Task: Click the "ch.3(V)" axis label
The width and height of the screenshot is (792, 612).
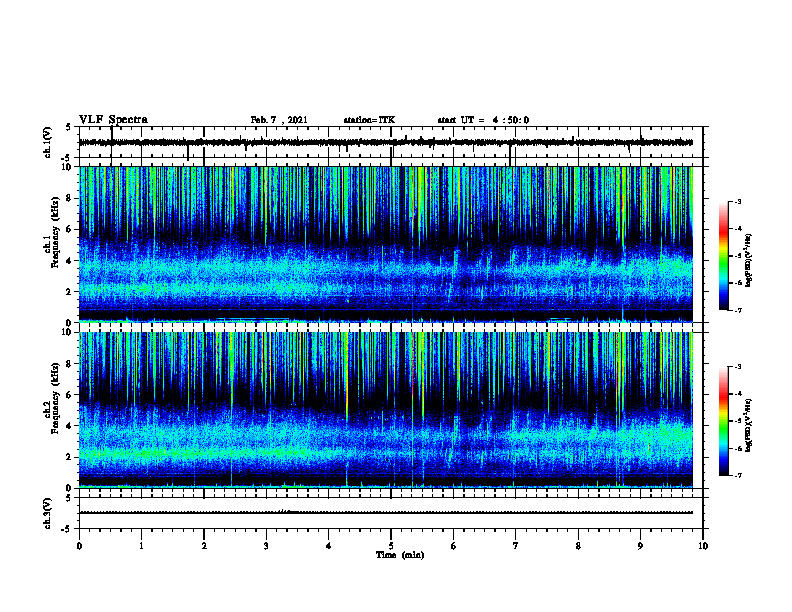Action: [48, 513]
